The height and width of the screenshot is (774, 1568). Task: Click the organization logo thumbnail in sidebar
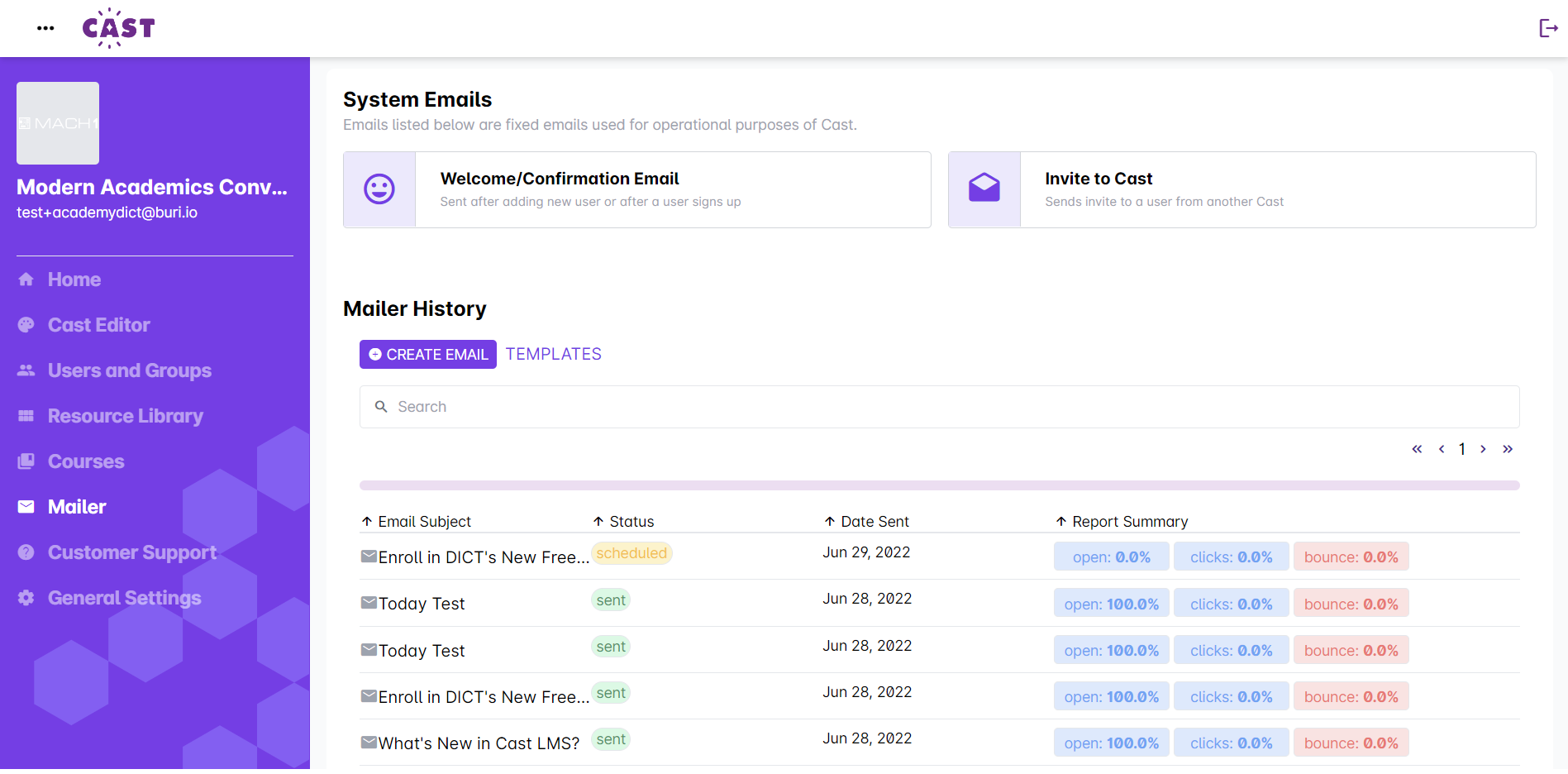(x=58, y=123)
